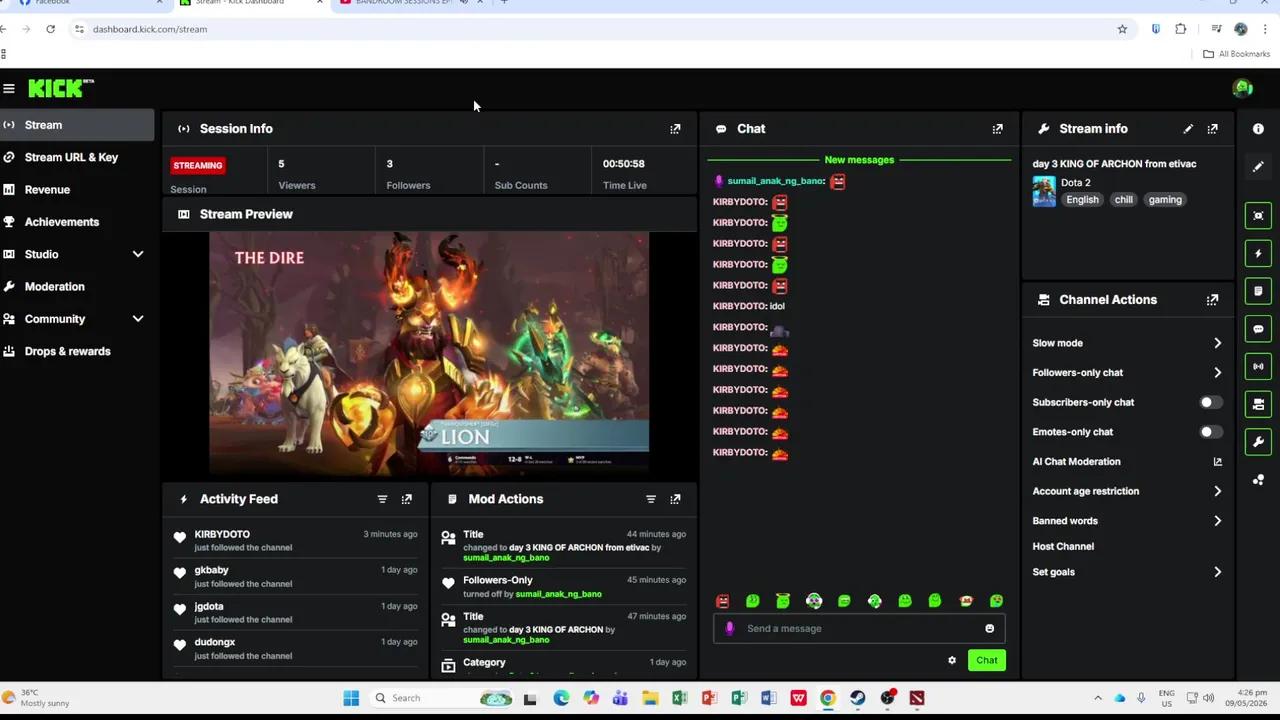Open Stream URL & Key page
Screen dimensions: 1280x720
pyautogui.click(x=77, y=157)
